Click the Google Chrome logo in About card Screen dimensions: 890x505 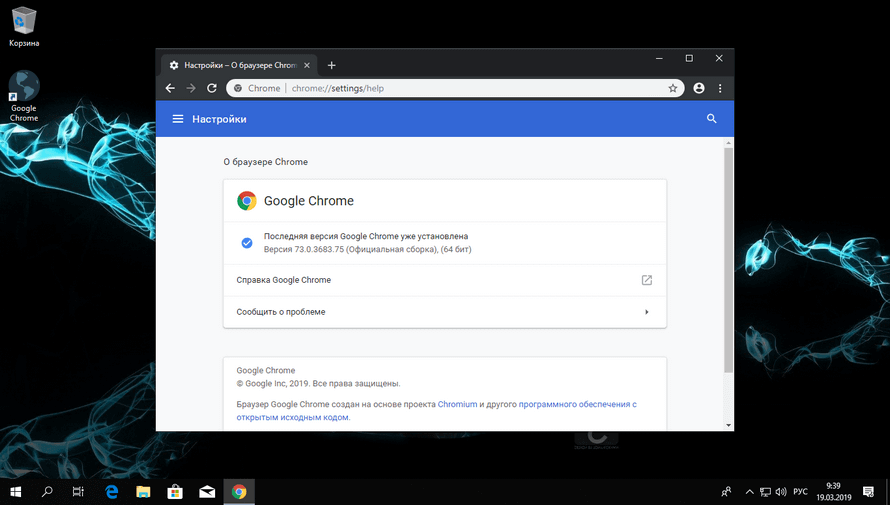point(246,201)
